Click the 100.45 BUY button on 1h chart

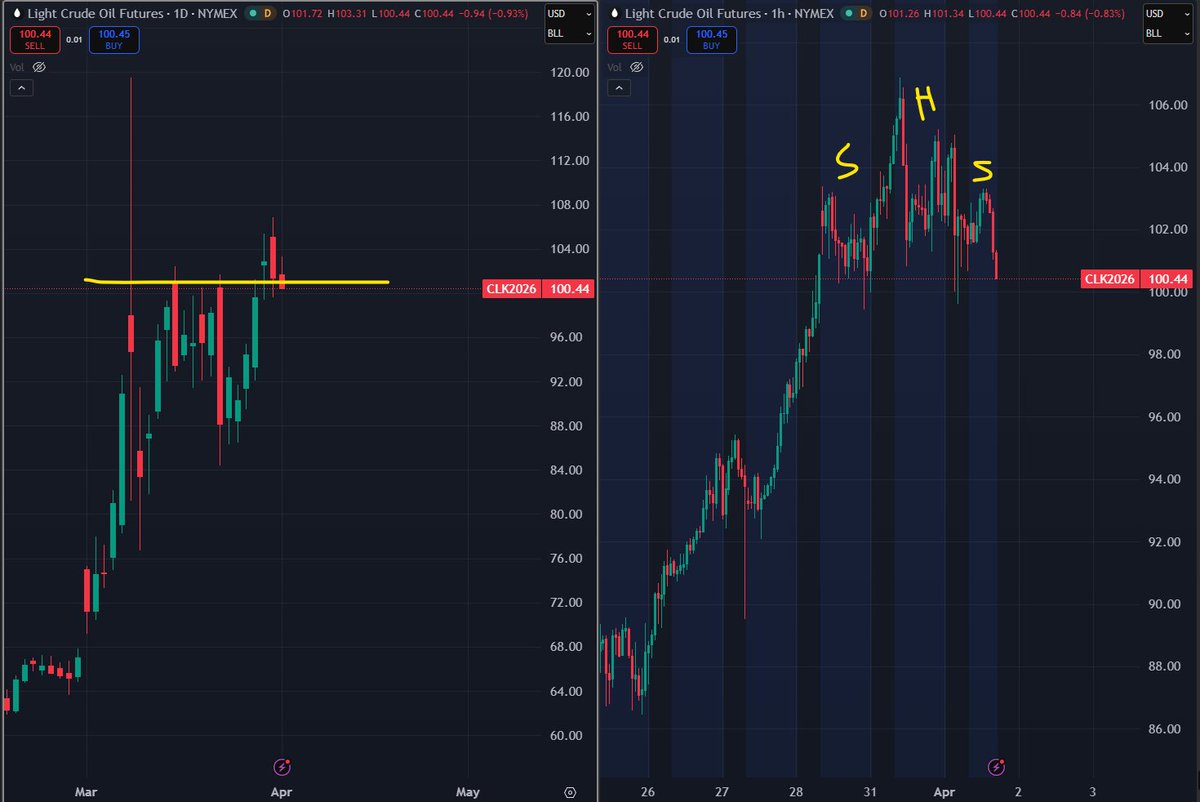pos(711,39)
